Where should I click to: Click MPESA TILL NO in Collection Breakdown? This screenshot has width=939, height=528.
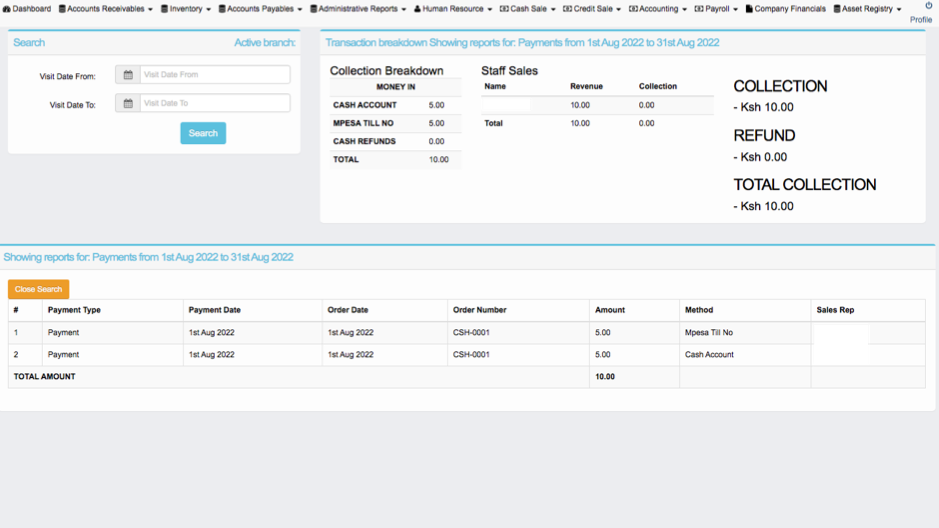click(x=364, y=123)
